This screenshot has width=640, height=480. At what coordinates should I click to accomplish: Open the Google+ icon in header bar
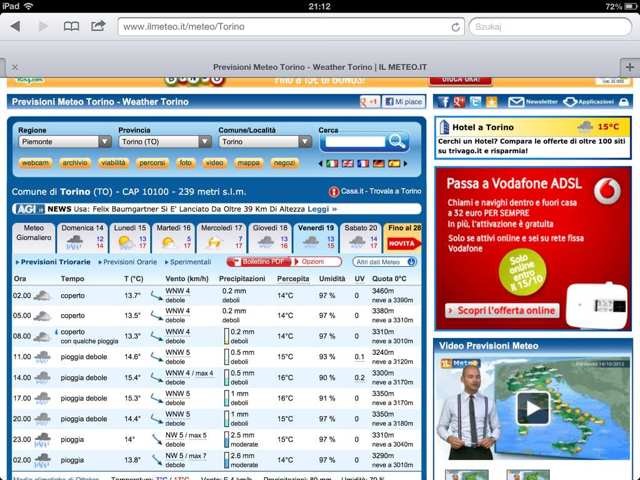[459, 102]
